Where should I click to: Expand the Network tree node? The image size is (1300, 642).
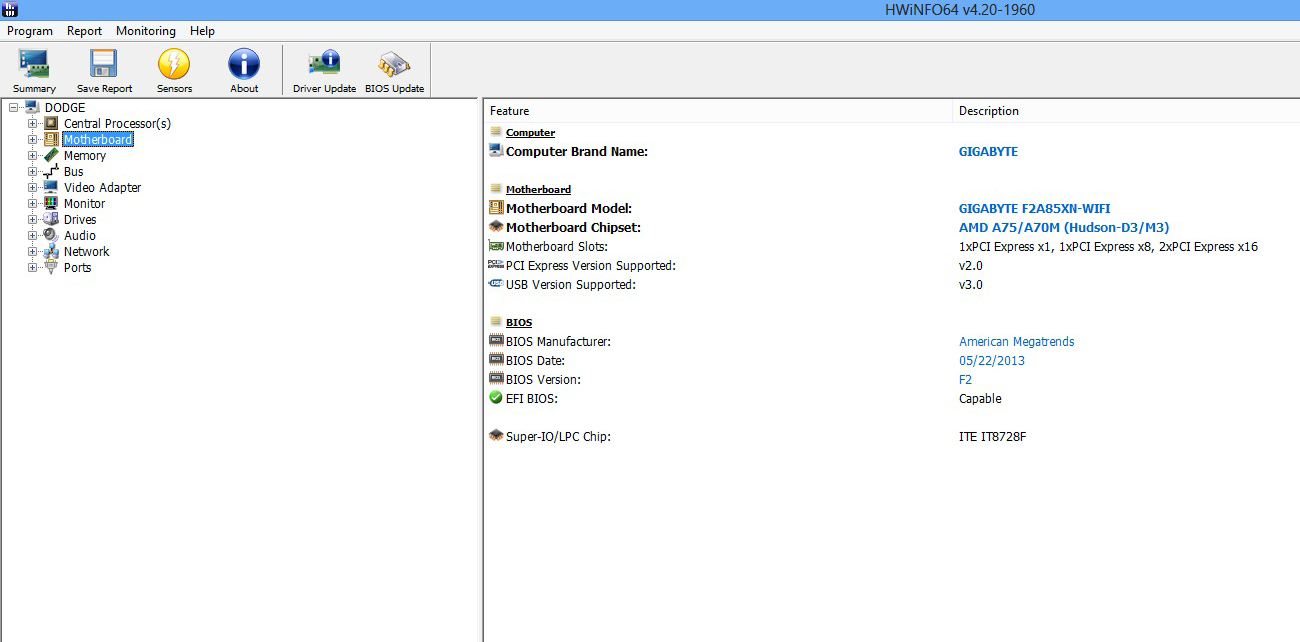[x=33, y=251]
